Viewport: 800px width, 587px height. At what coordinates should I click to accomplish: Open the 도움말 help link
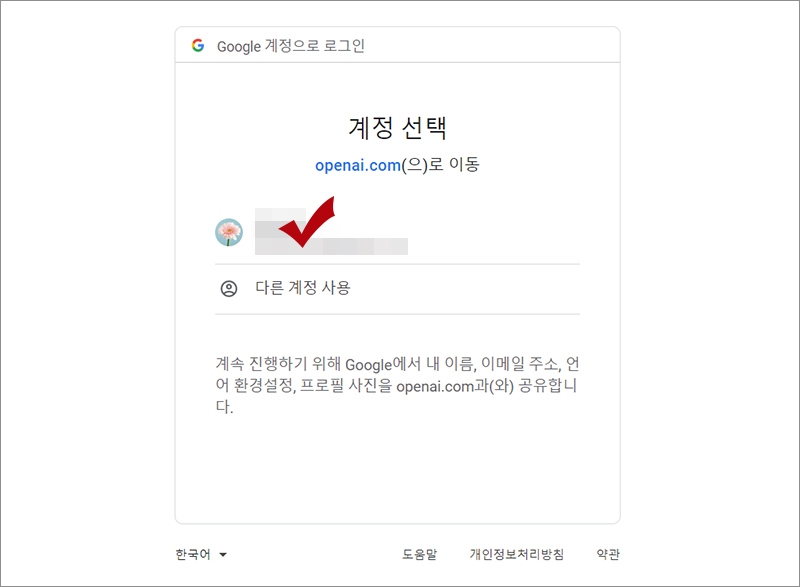point(419,554)
